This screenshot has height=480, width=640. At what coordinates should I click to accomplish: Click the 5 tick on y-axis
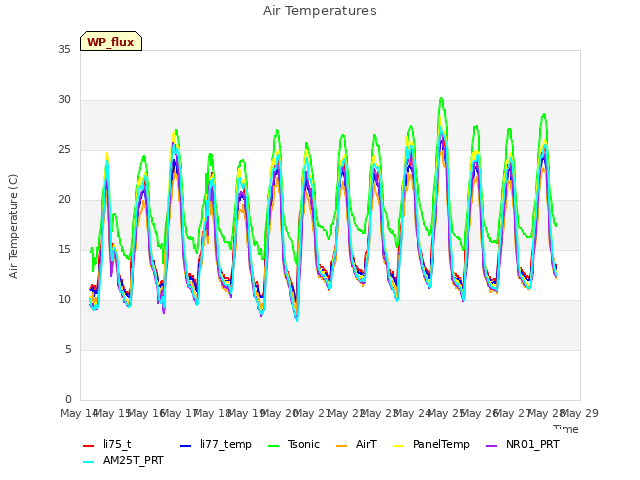pos(68,350)
